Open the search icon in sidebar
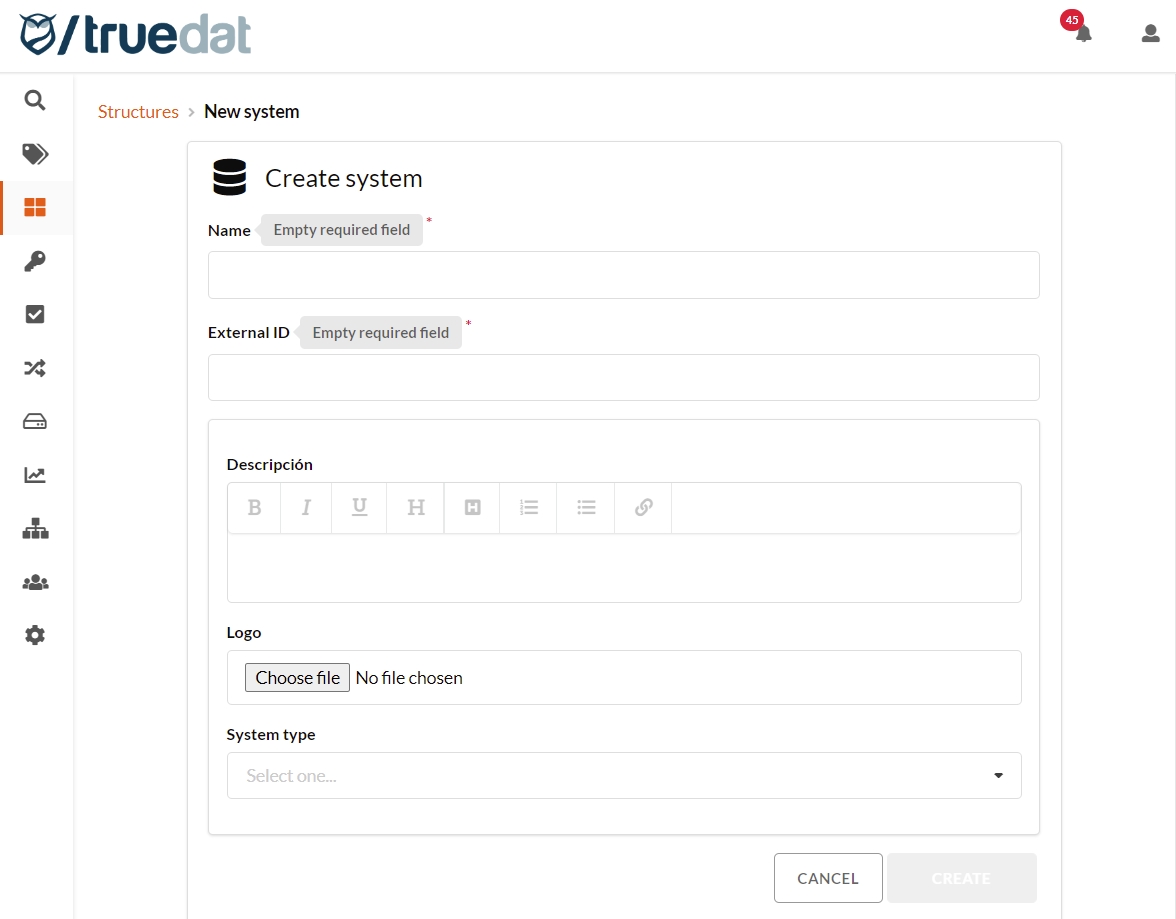Screen dimensions: 1176x919 pyautogui.click(x=35, y=100)
